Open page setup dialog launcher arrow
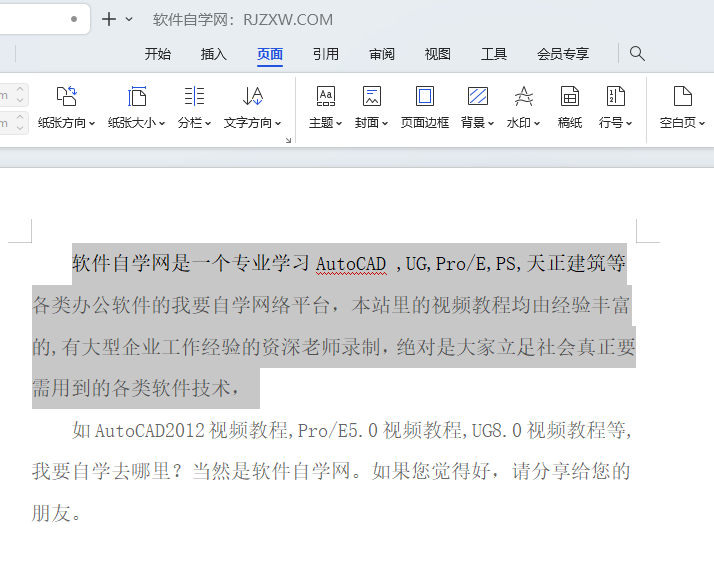The height and width of the screenshot is (582, 714). (288, 140)
